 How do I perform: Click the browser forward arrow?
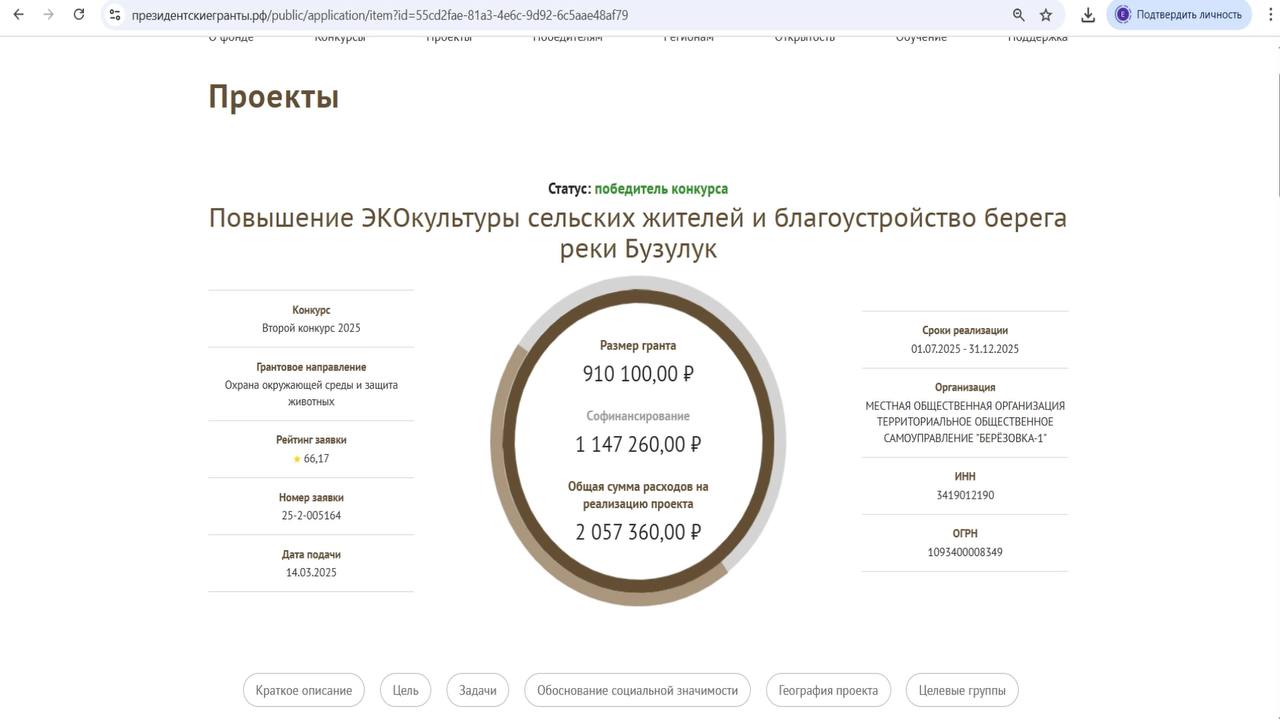pos(48,15)
